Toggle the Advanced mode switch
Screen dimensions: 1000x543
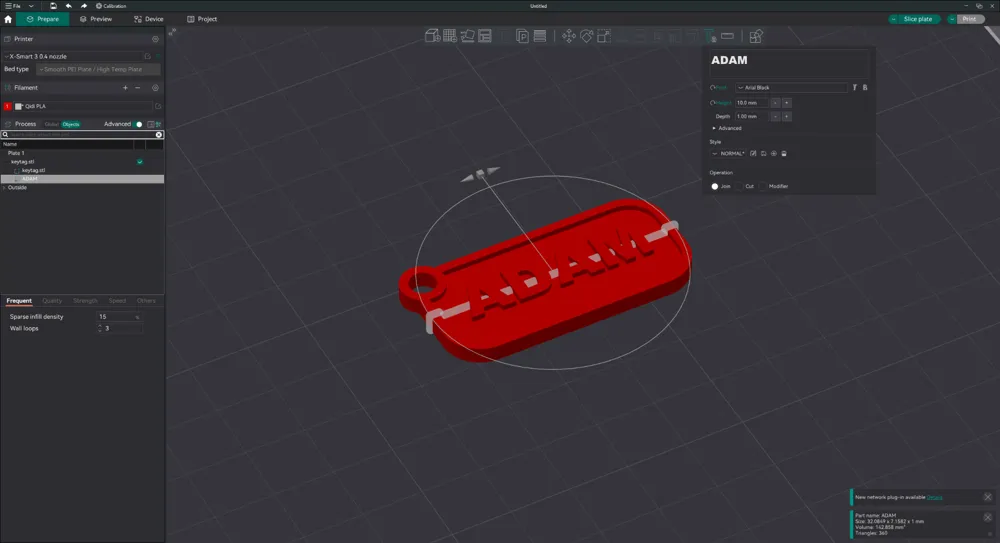click(138, 124)
